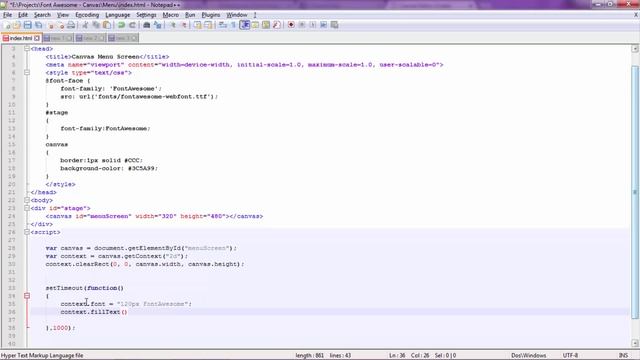Click the Cut scissors icon
Image resolution: width=640 pixels, height=360 pixels.
point(85,25)
